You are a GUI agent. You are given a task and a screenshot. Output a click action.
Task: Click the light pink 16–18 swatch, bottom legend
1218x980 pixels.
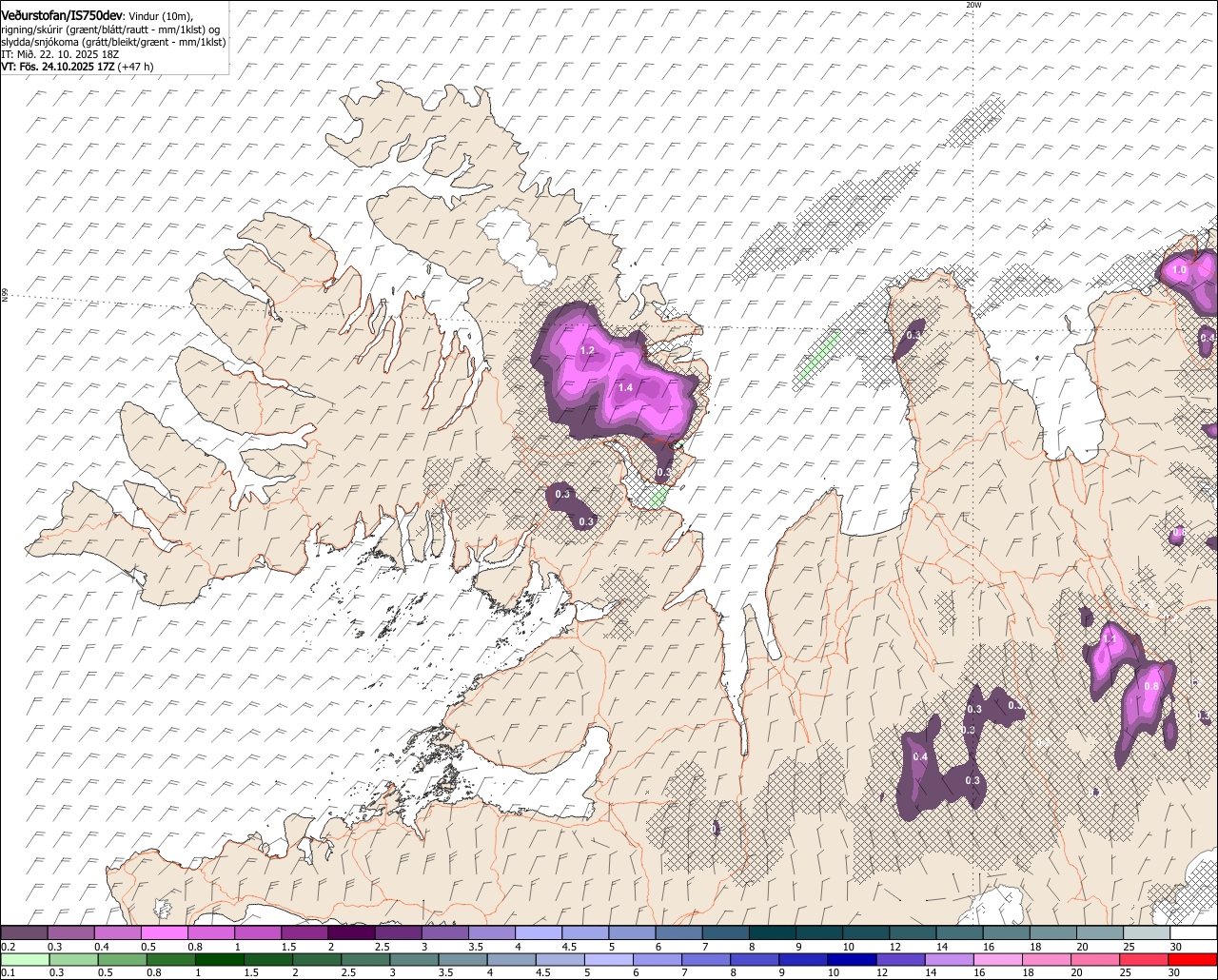pyautogui.click(x=998, y=960)
